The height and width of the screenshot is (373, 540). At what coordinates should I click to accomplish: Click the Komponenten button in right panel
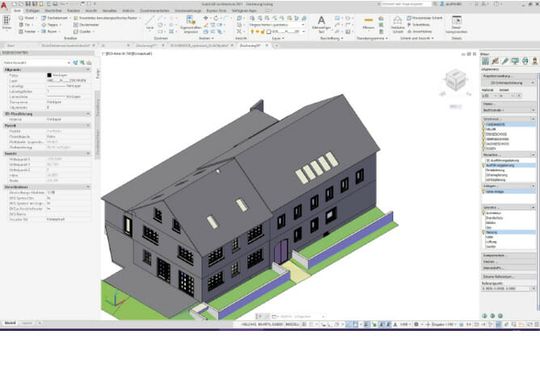(x=508, y=256)
